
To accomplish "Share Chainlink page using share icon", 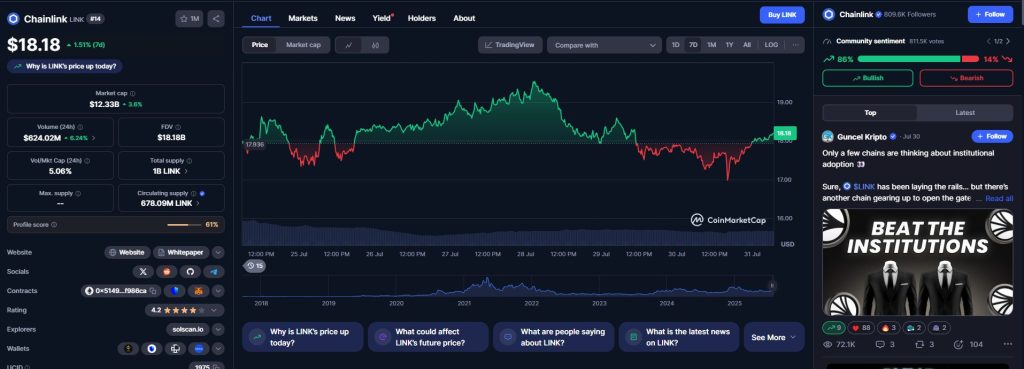I will 216,19.
